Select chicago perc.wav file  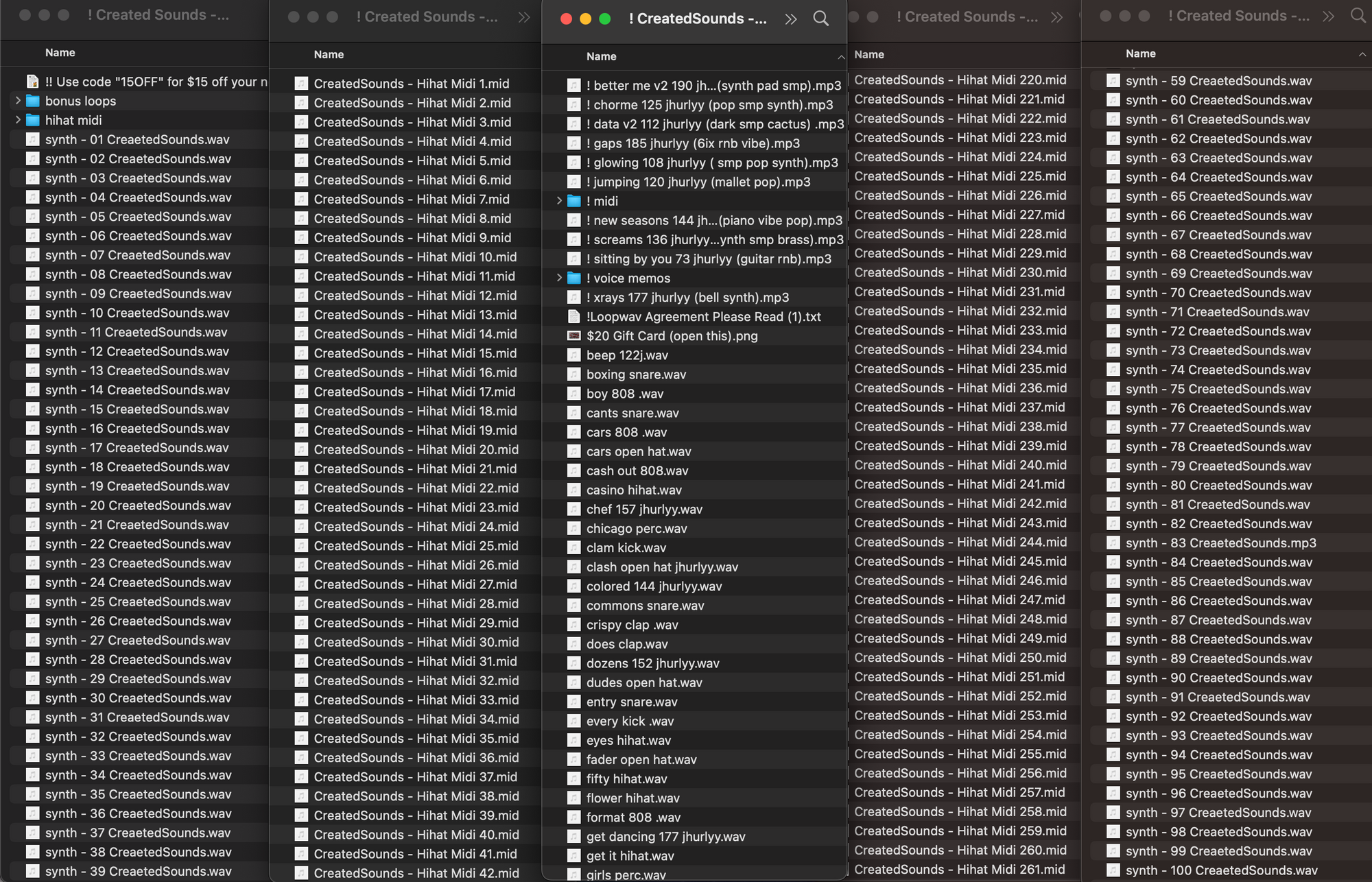coord(636,529)
